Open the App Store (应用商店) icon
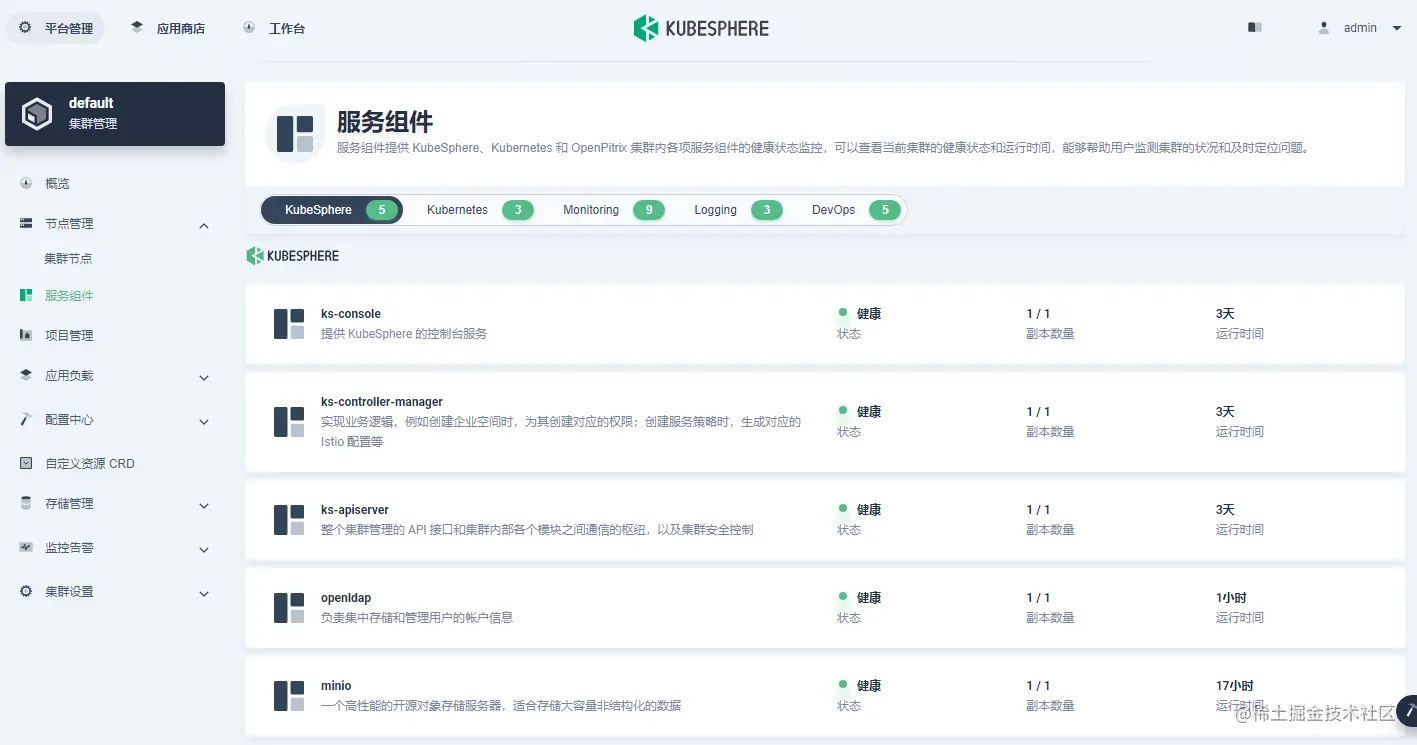1417x745 pixels. click(137, 28)
